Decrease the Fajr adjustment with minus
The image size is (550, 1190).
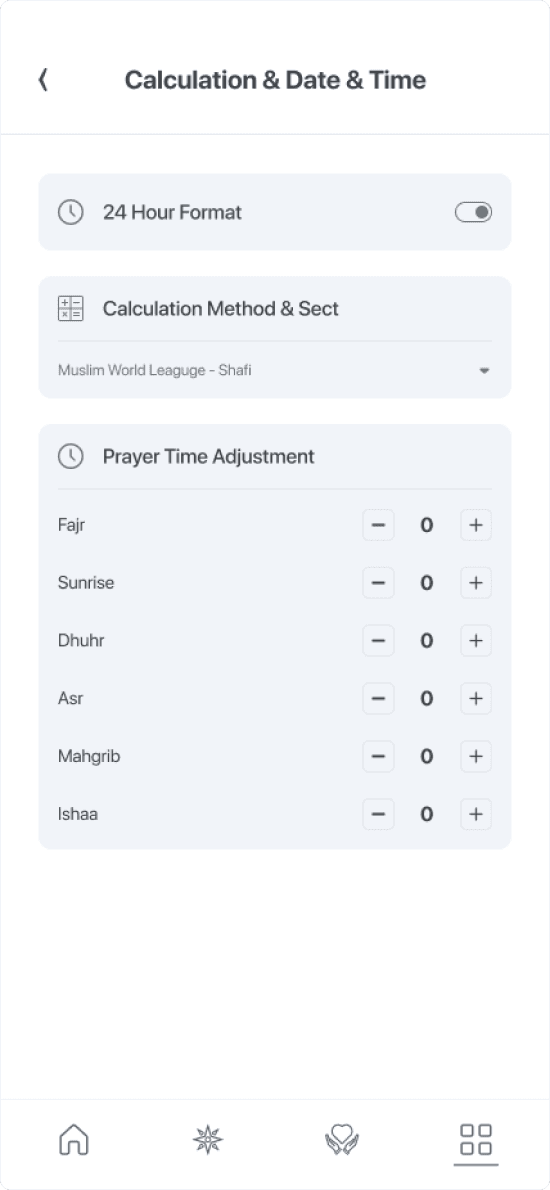click(378, 525)
